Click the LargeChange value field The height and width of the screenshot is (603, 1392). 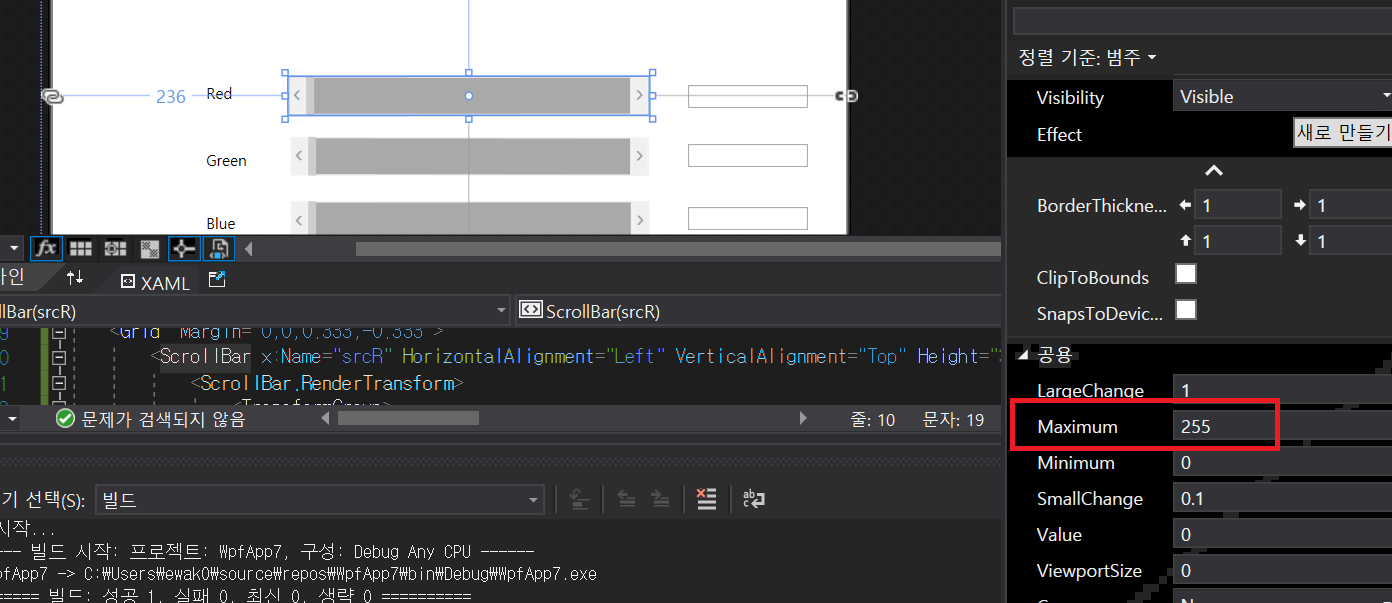[x=1282, y=390]
